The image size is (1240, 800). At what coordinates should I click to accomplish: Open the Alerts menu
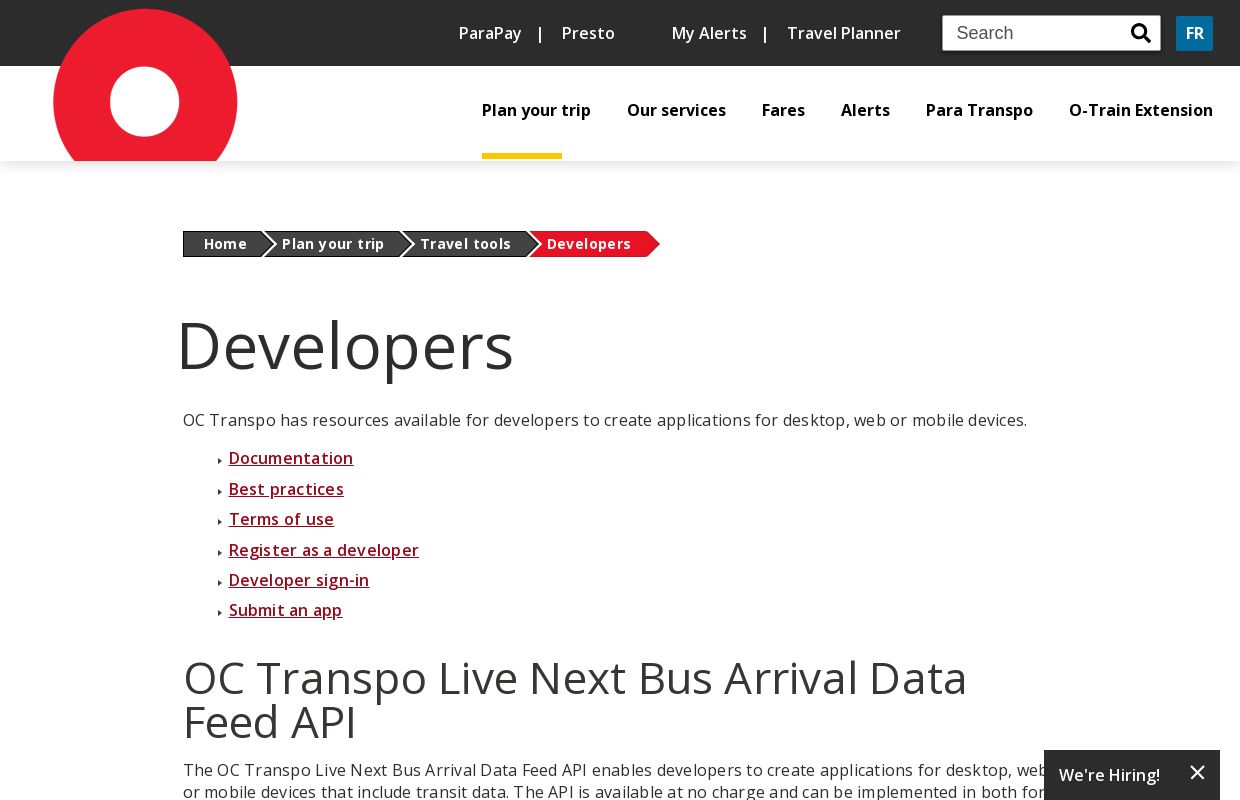(865, 110)
